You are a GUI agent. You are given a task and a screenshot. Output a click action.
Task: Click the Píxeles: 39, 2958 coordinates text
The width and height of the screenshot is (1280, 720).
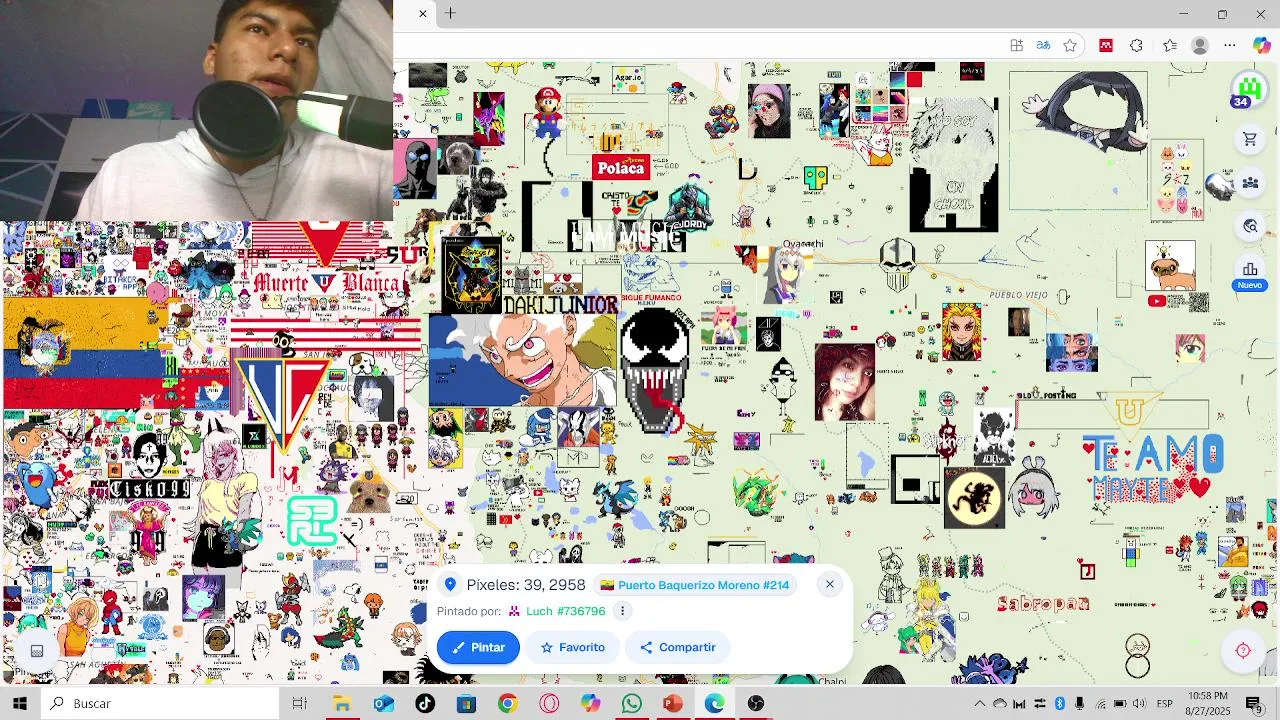pos(526,585)
